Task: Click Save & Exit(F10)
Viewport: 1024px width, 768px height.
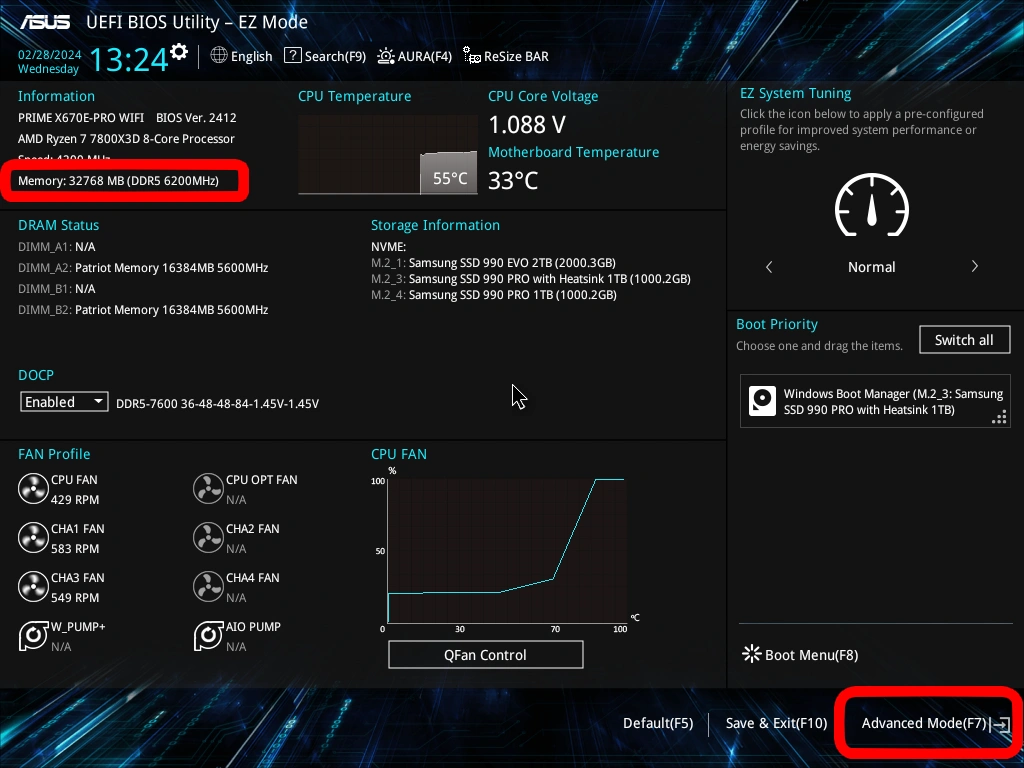Action: (776, 723)
